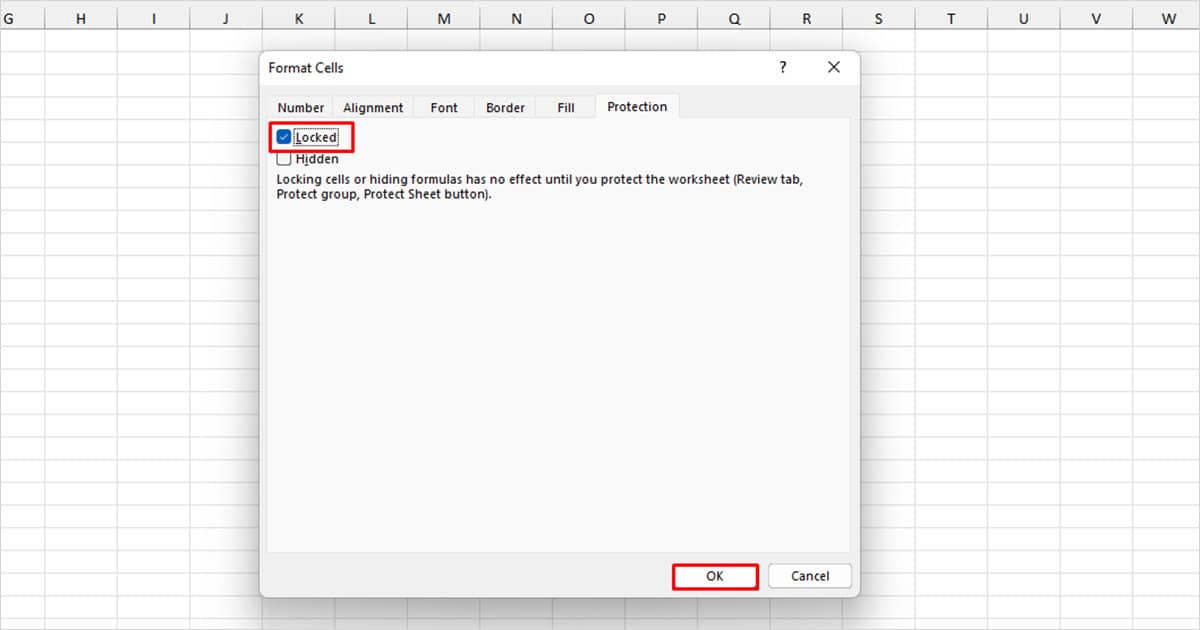1200x630 pixels.
Task: Click the Help question mark icon
Action: tap(783, 67)
